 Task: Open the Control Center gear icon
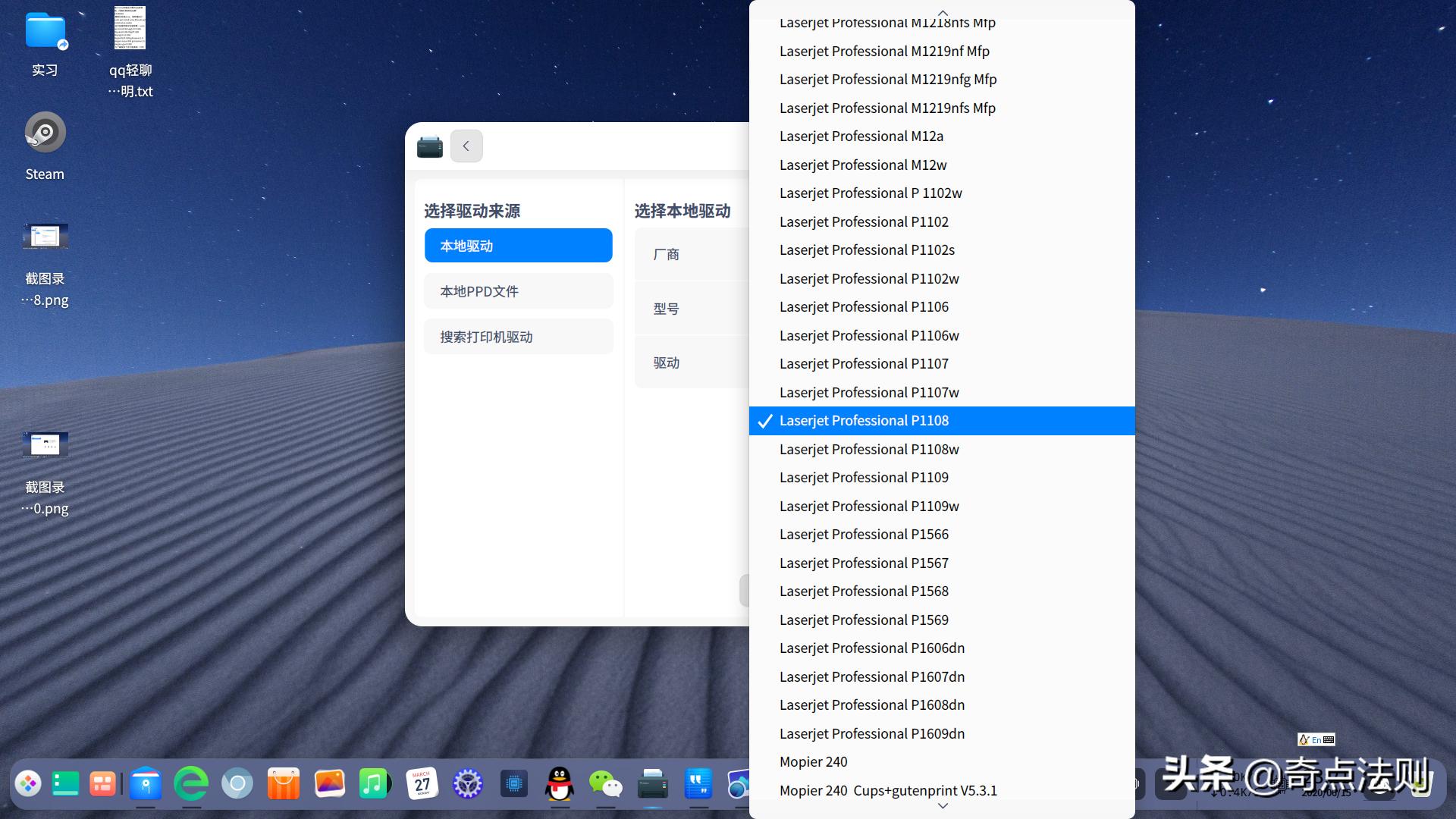(468, 784)
